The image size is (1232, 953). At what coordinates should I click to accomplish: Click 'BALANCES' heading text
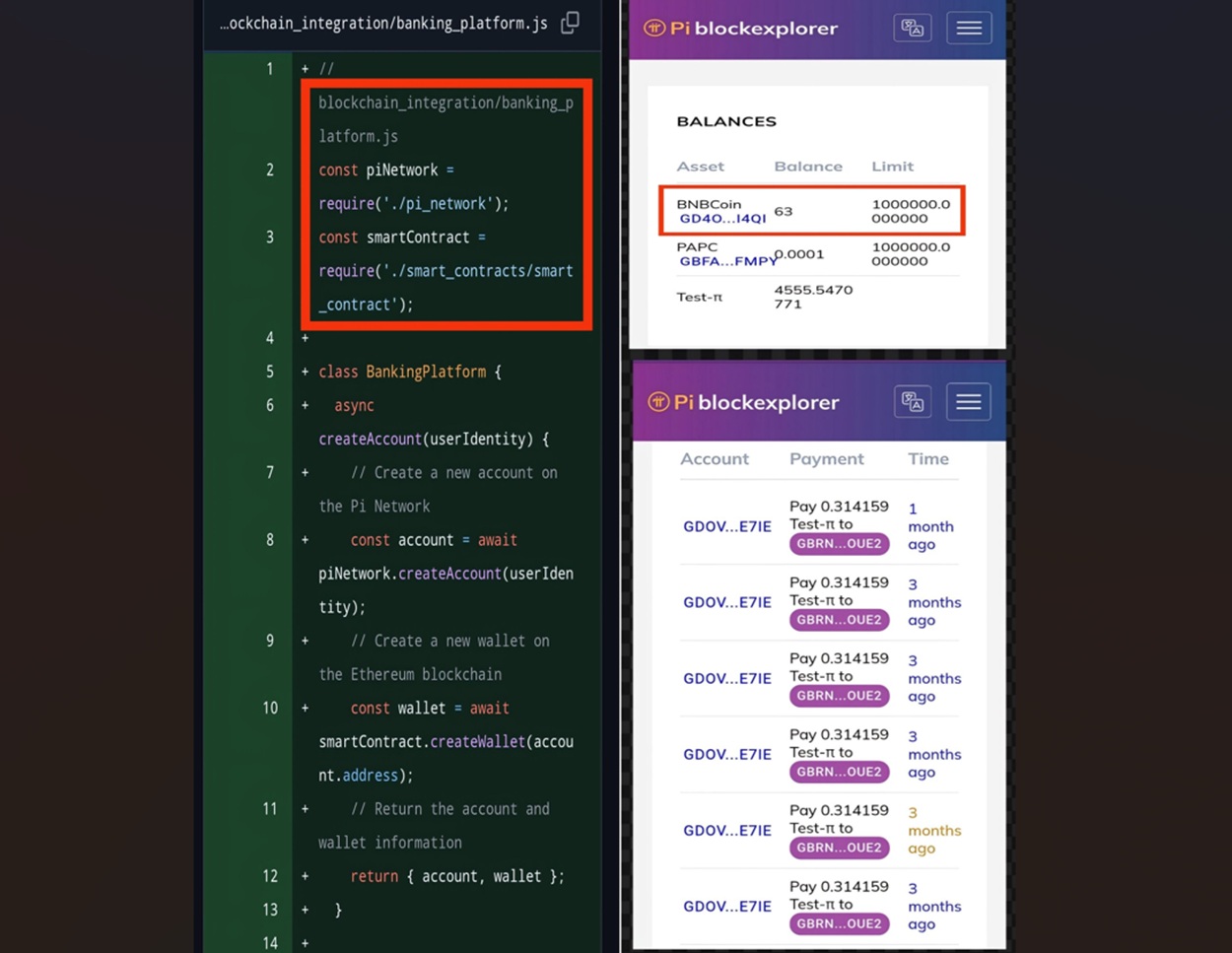[726, 121]
